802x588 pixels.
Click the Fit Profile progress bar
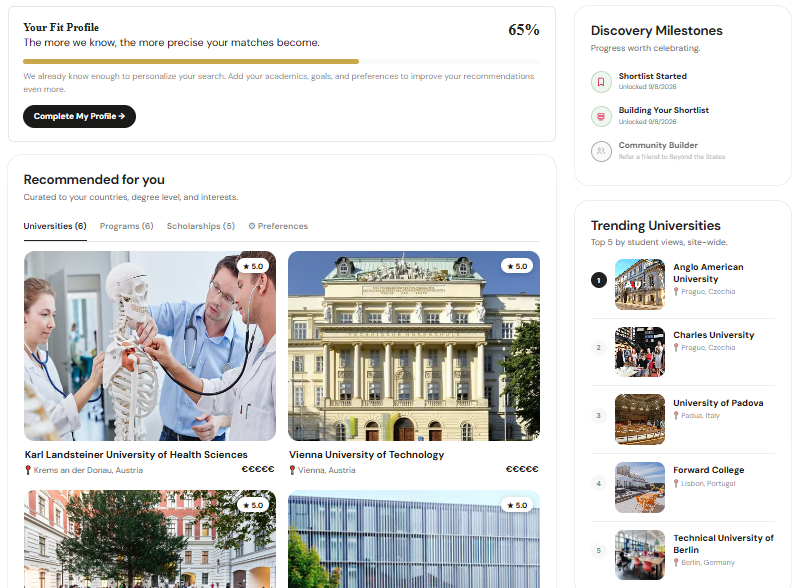(281, 61)
